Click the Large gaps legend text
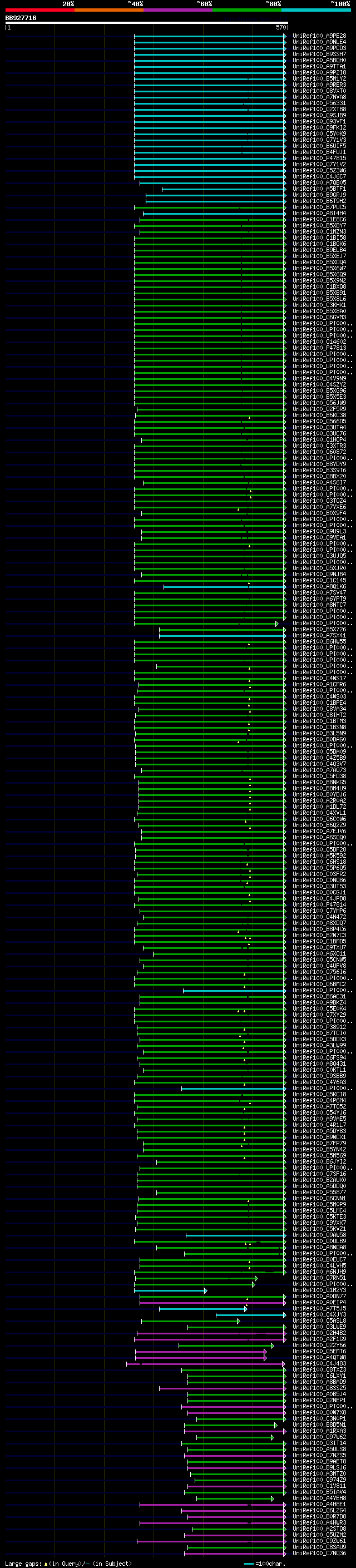 (68, 1564)
